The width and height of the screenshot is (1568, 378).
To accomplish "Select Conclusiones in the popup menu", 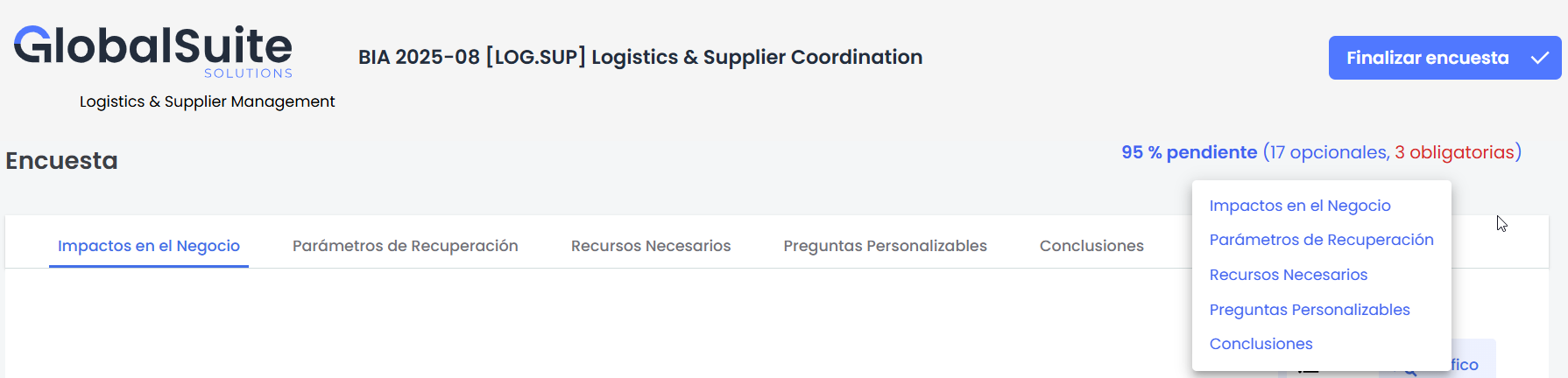I will [1261, 344].
